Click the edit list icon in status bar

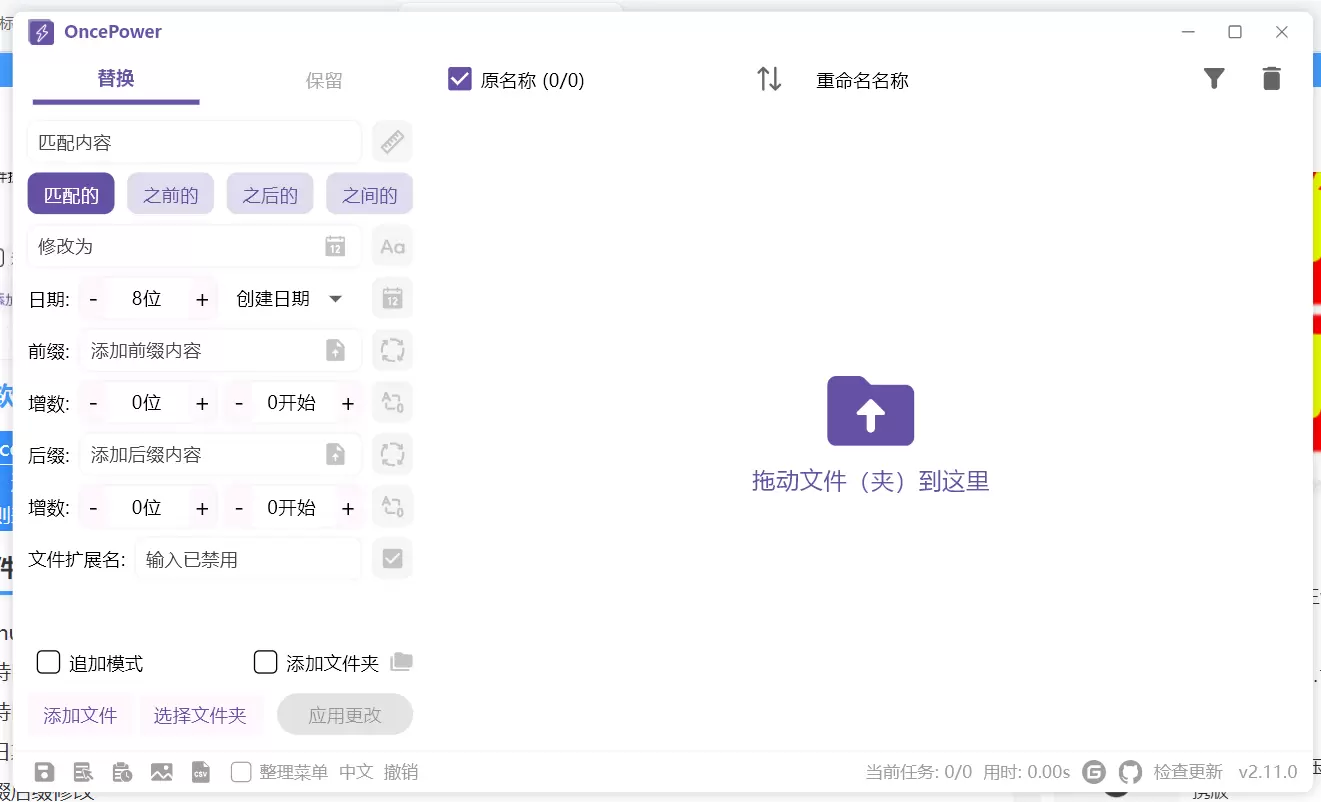pyautogui.click(x=83, y=772)
